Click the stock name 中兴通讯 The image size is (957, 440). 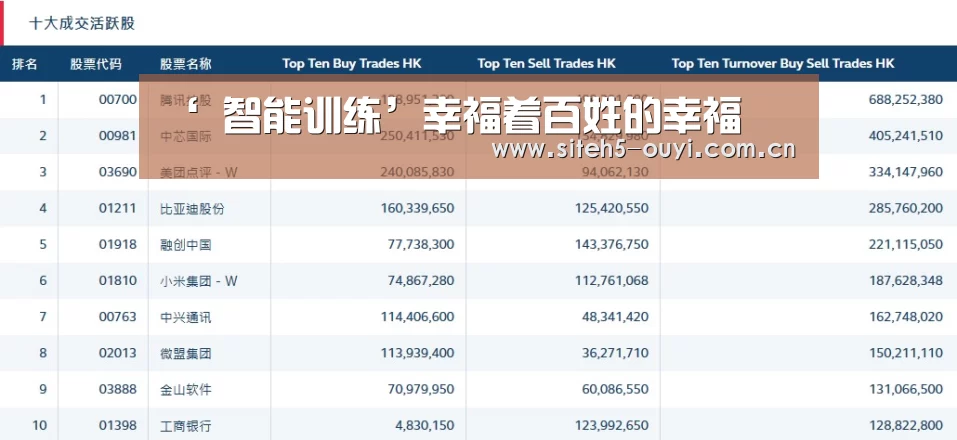[186, 317]
